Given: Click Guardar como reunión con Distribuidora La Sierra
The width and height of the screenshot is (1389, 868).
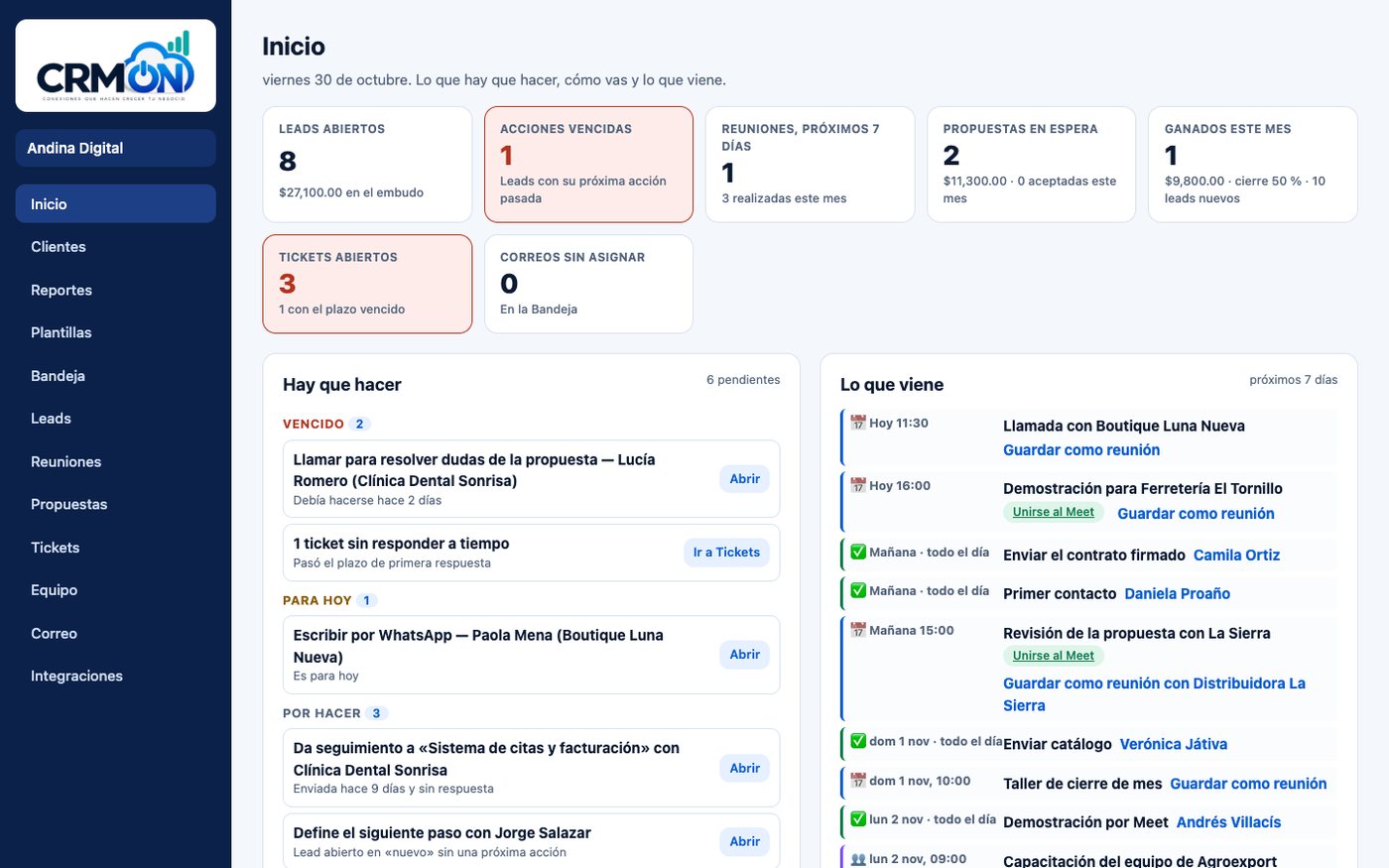Looking at the screenshot, I should tap(1154, 694).
